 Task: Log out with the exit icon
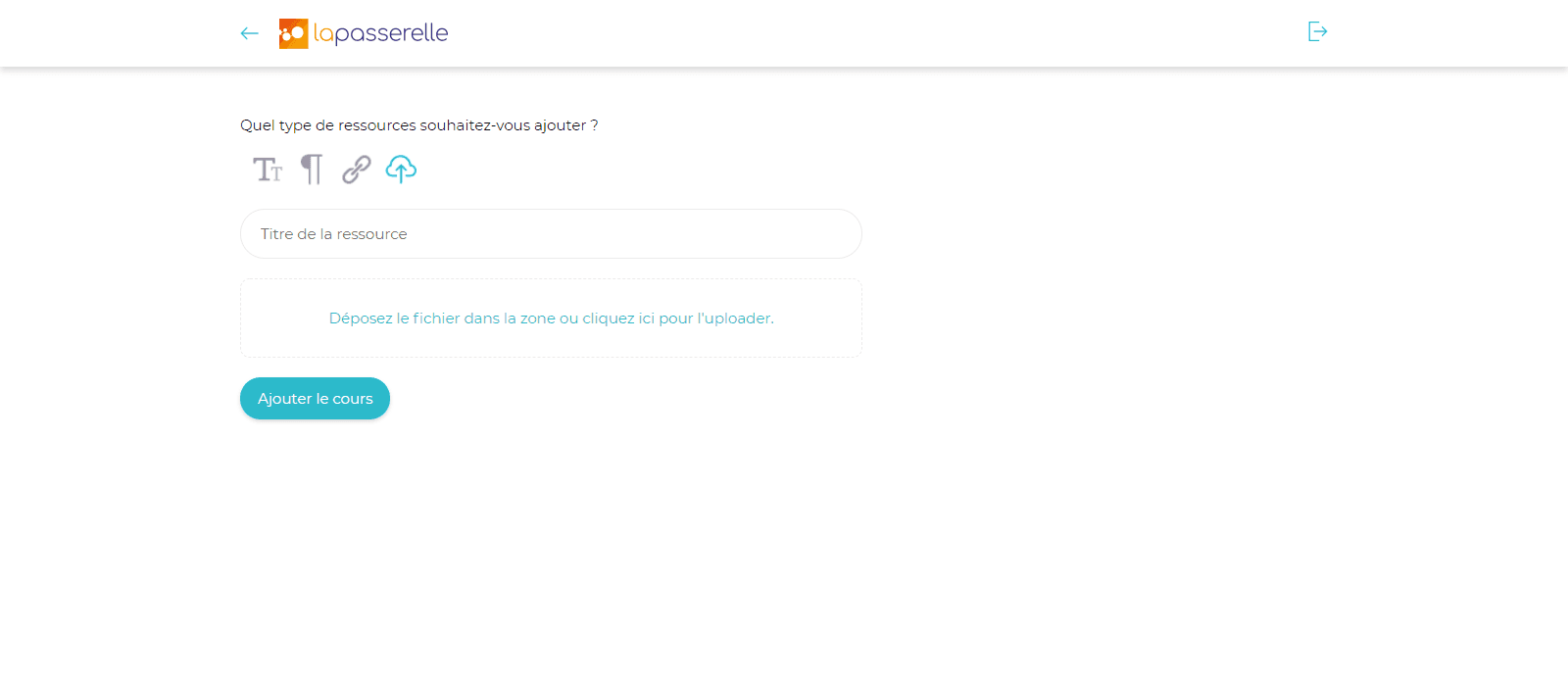coord(1317,32)
